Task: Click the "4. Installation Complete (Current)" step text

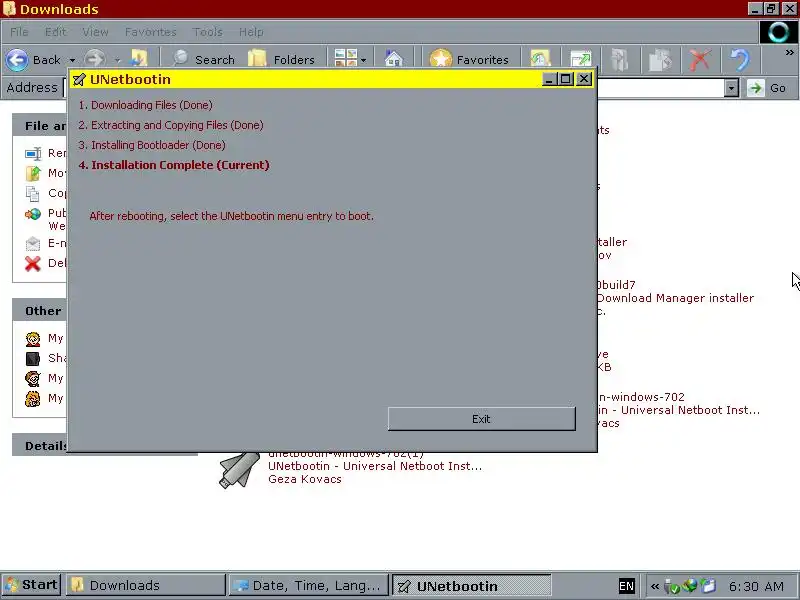Action: point(174,165)
